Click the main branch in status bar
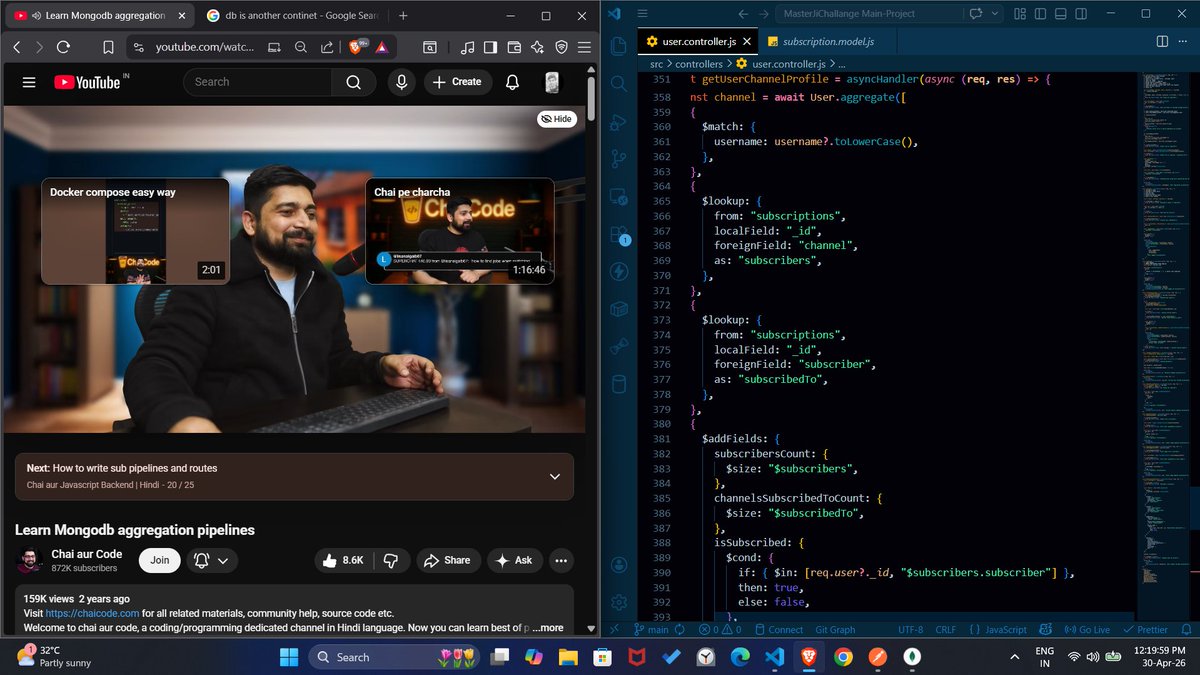This screenshot has height=675, width=1200. click(x=651, y=630)
